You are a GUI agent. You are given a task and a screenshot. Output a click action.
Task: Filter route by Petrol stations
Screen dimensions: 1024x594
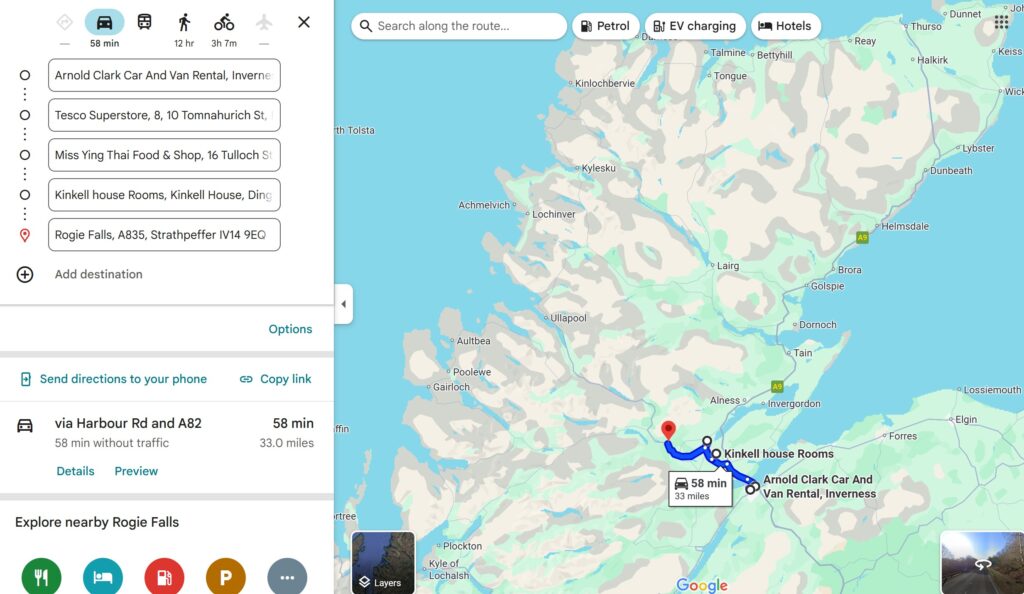pyautogui.click(x=605, y=26)
